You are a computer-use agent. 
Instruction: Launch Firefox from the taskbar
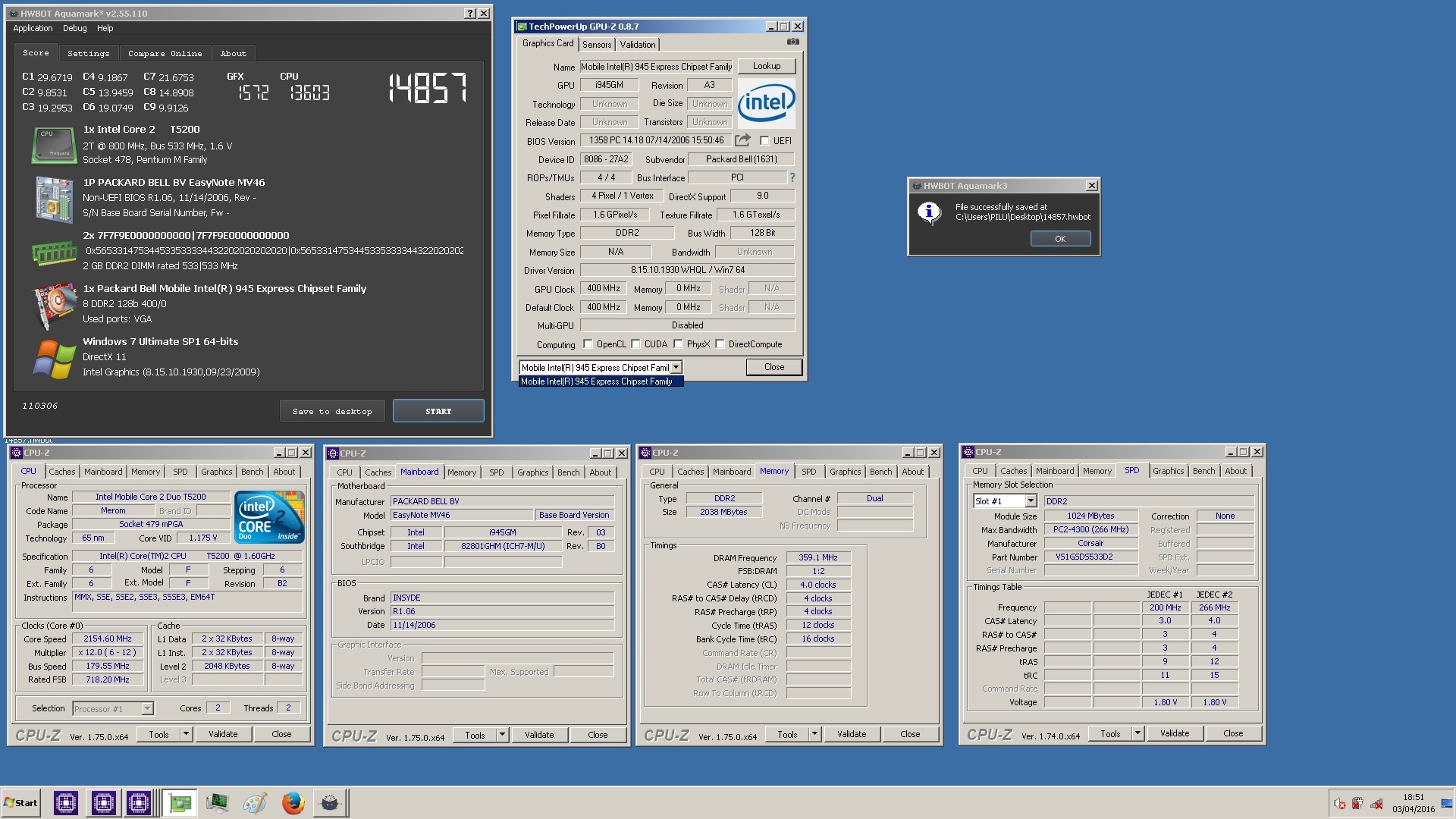point(293,803)
